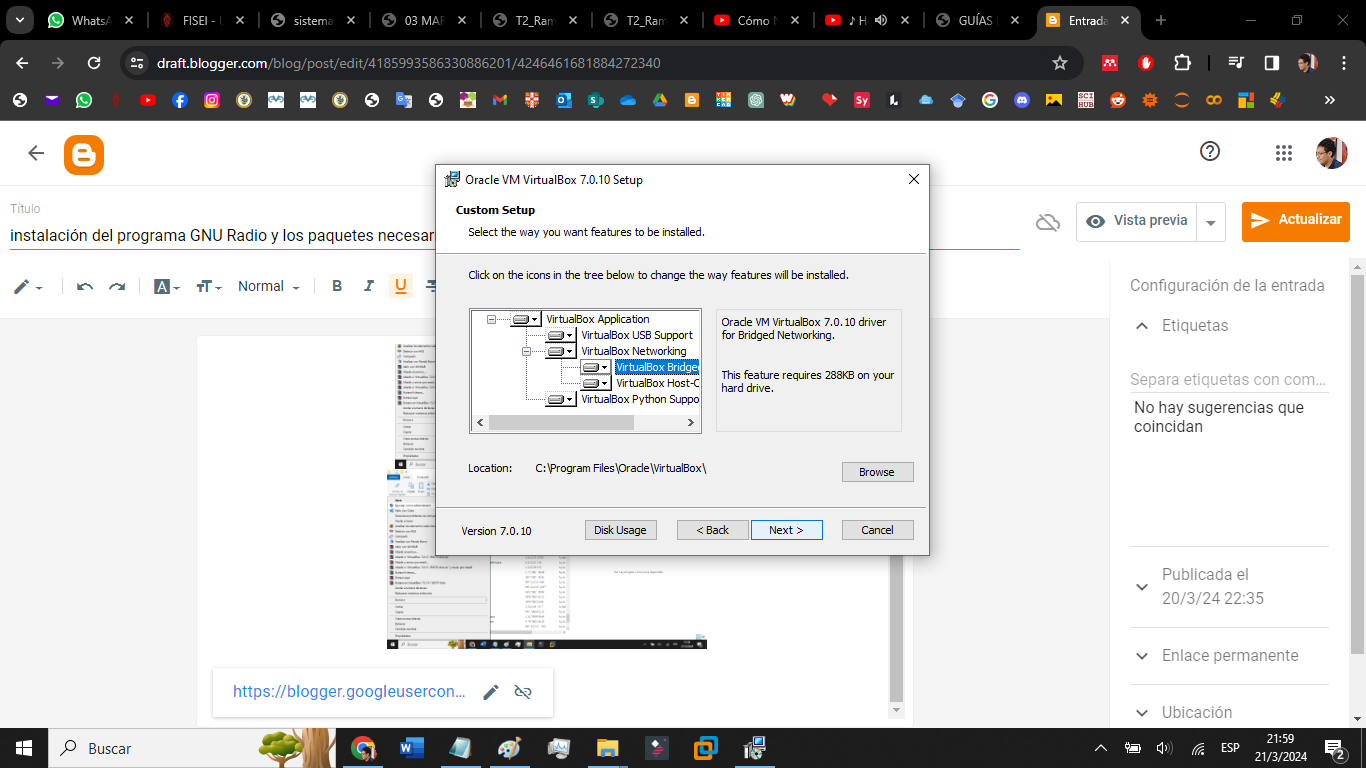Click the redo icon in editor toolbar
The image size is (1366, 768).
pyautogui.click(x=117, y=287)
